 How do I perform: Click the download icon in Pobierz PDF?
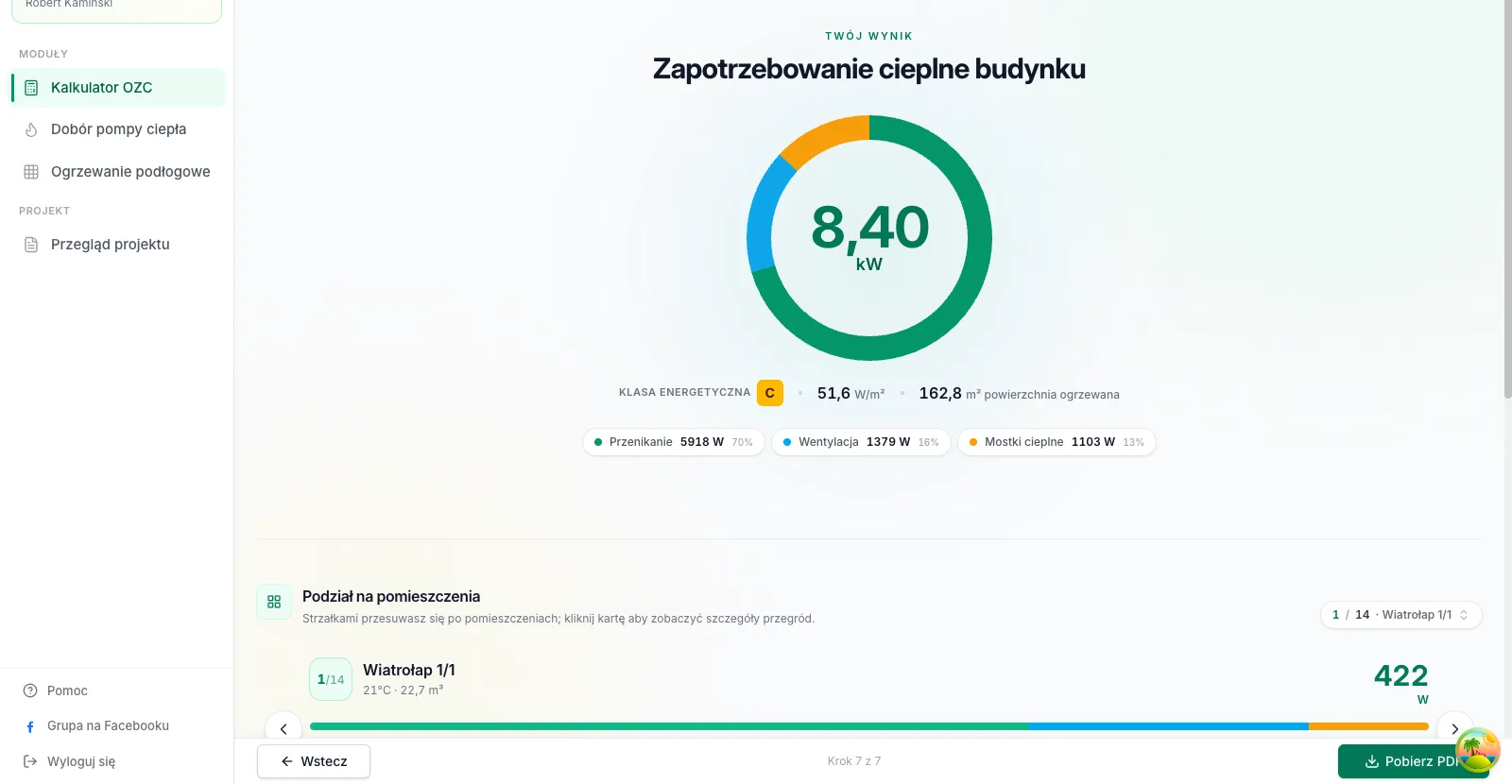click(x=1371, y=761)
